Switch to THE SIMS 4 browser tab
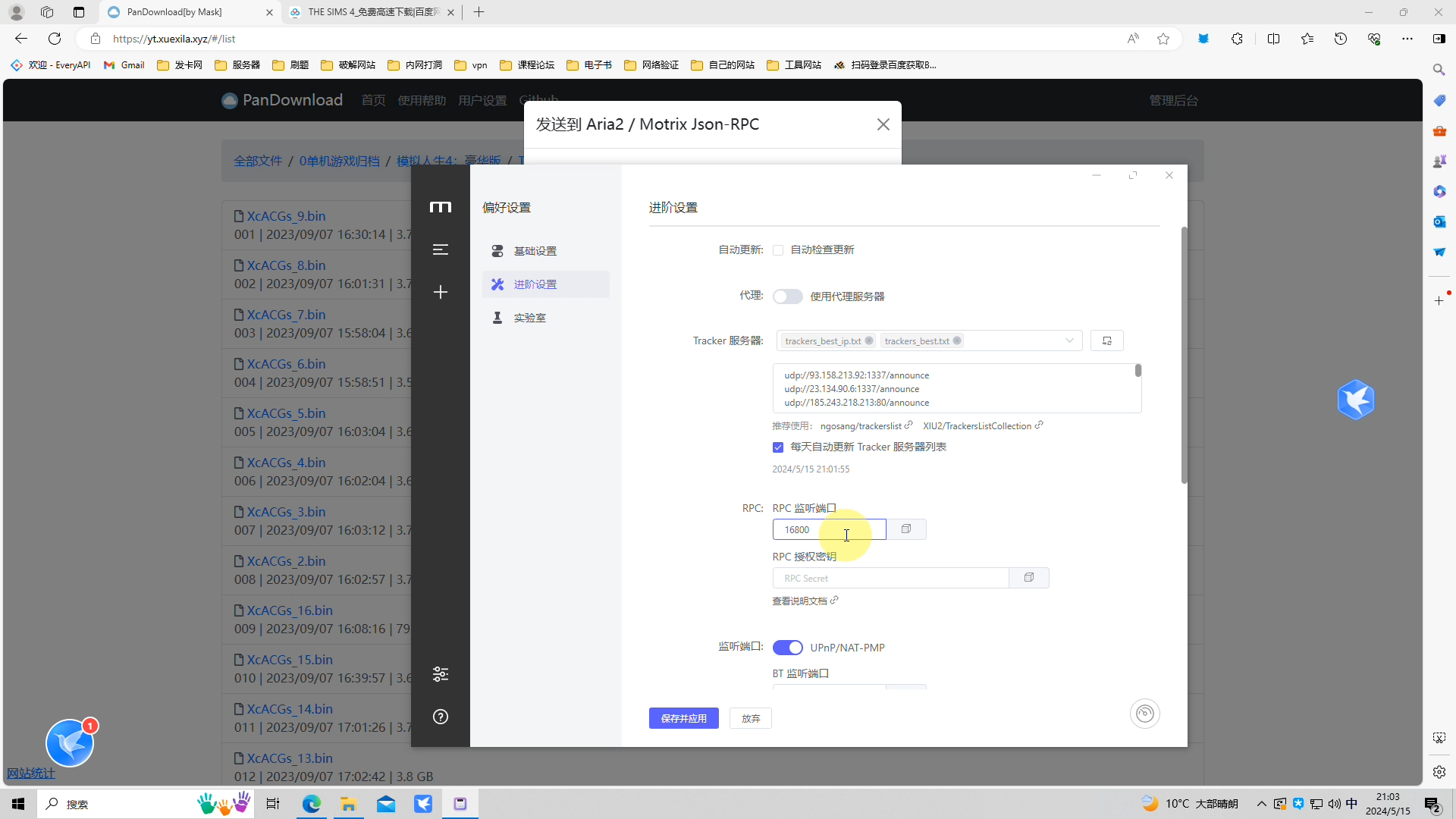 point(372,12)
